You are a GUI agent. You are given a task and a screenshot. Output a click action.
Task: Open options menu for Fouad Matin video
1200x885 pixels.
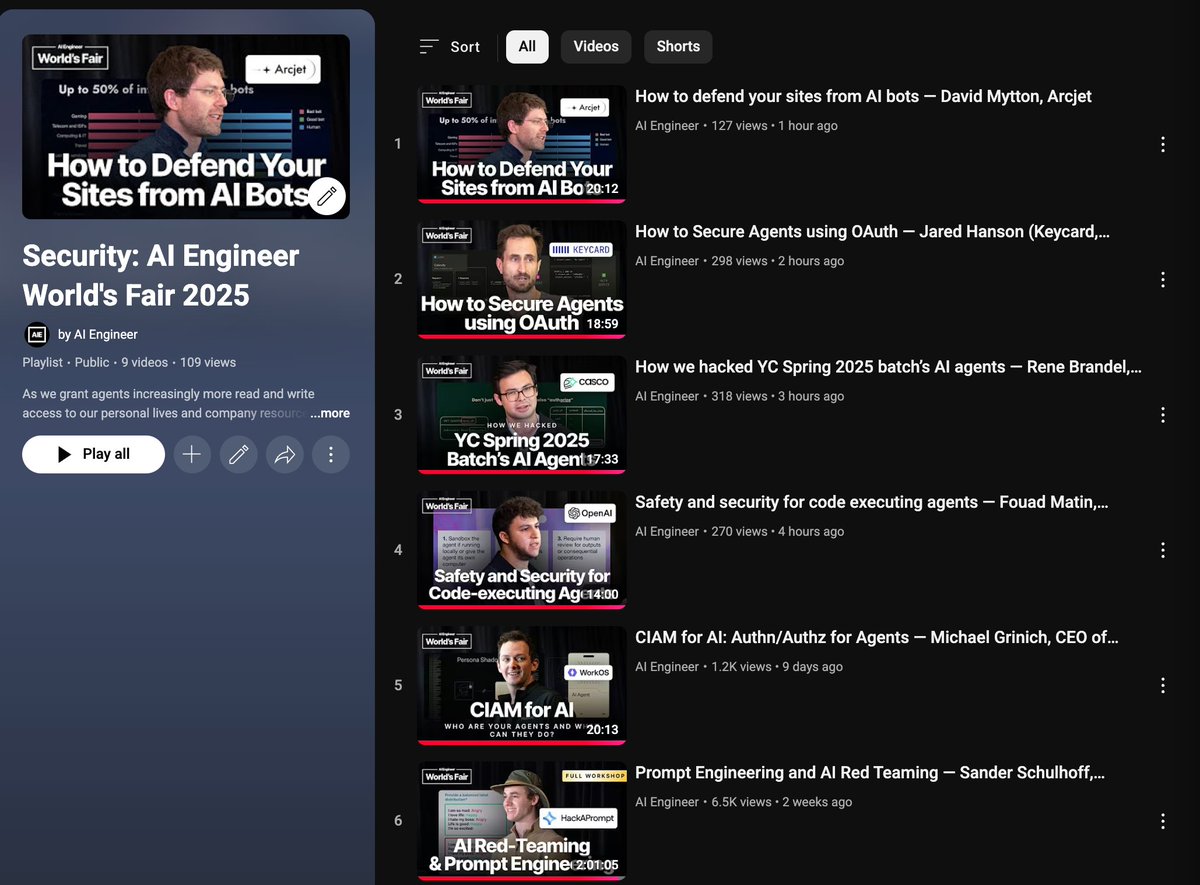click(x=1162, y=550)
